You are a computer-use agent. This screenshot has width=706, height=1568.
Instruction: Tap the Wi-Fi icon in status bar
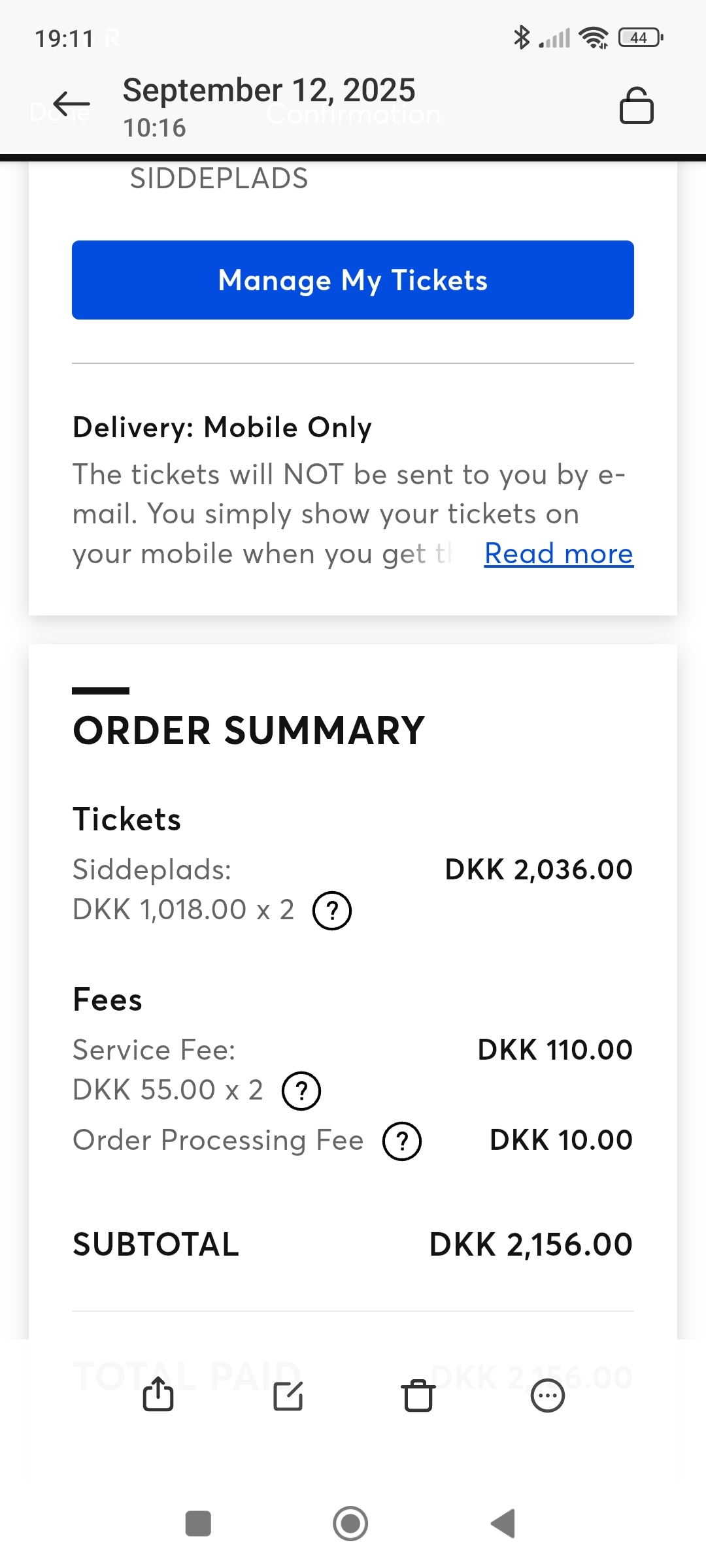pos(594,38)
